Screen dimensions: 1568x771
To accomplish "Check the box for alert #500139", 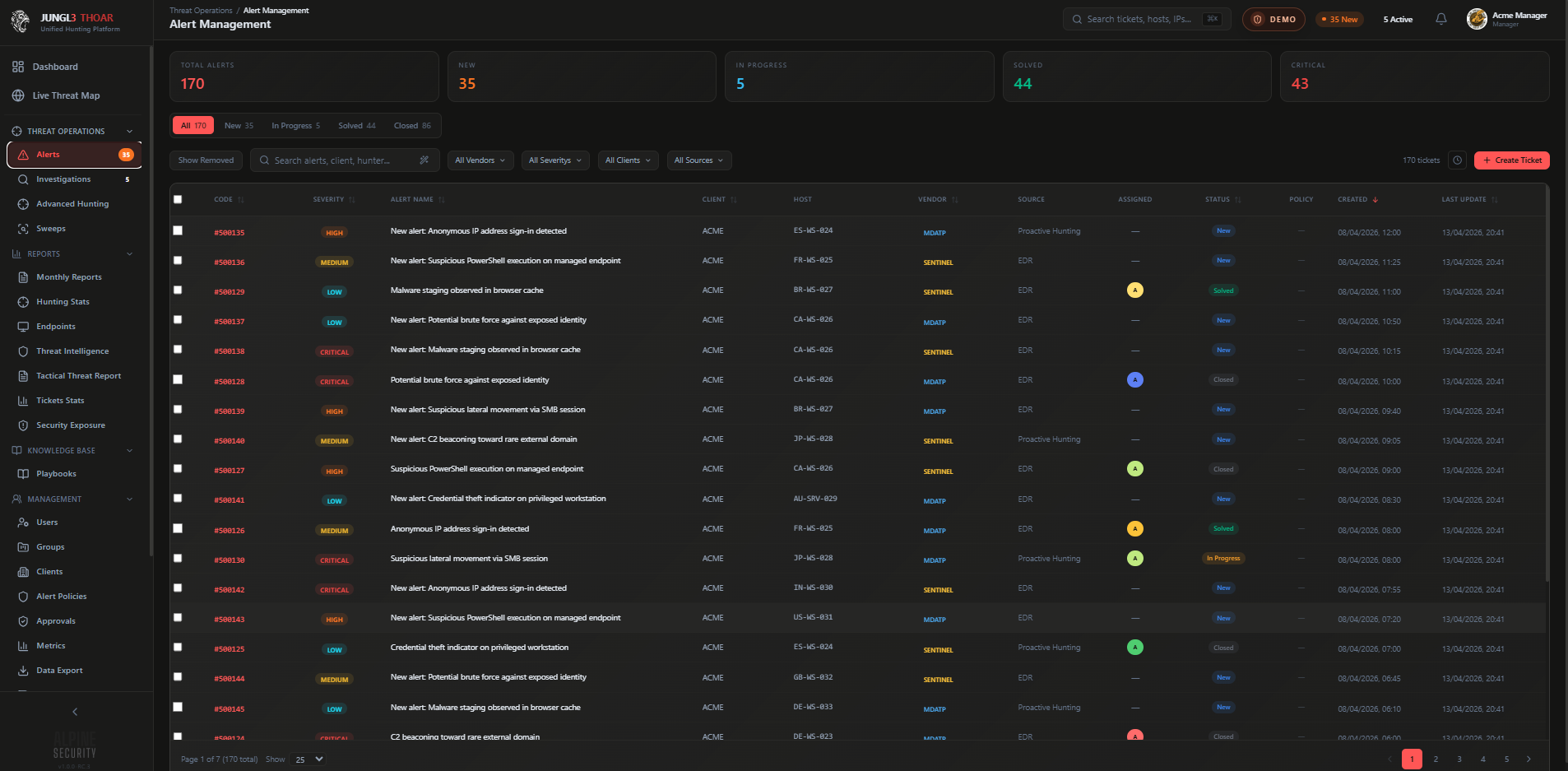I will pos(178,409).
